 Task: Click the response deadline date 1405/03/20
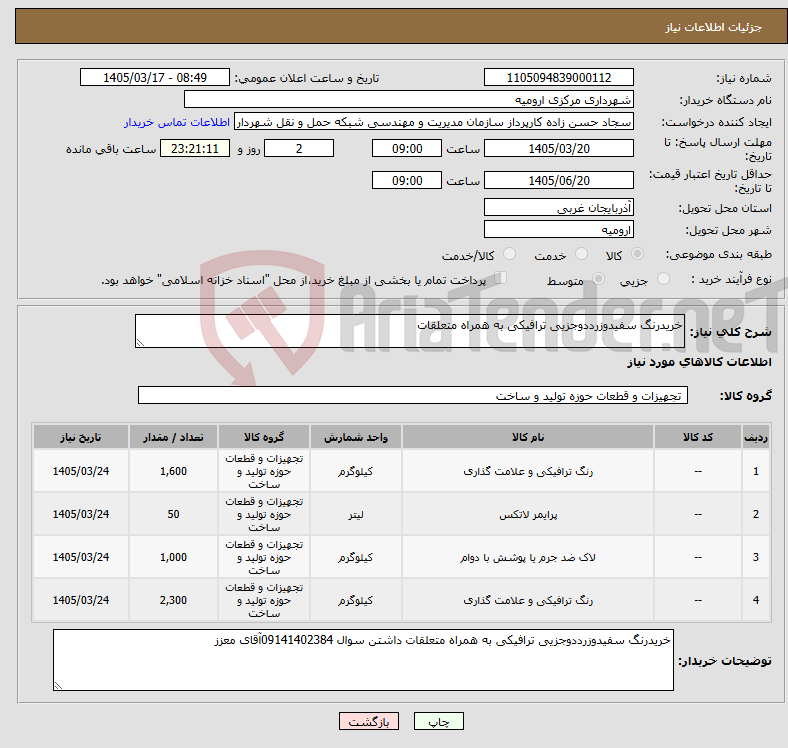tap(558, 148)
